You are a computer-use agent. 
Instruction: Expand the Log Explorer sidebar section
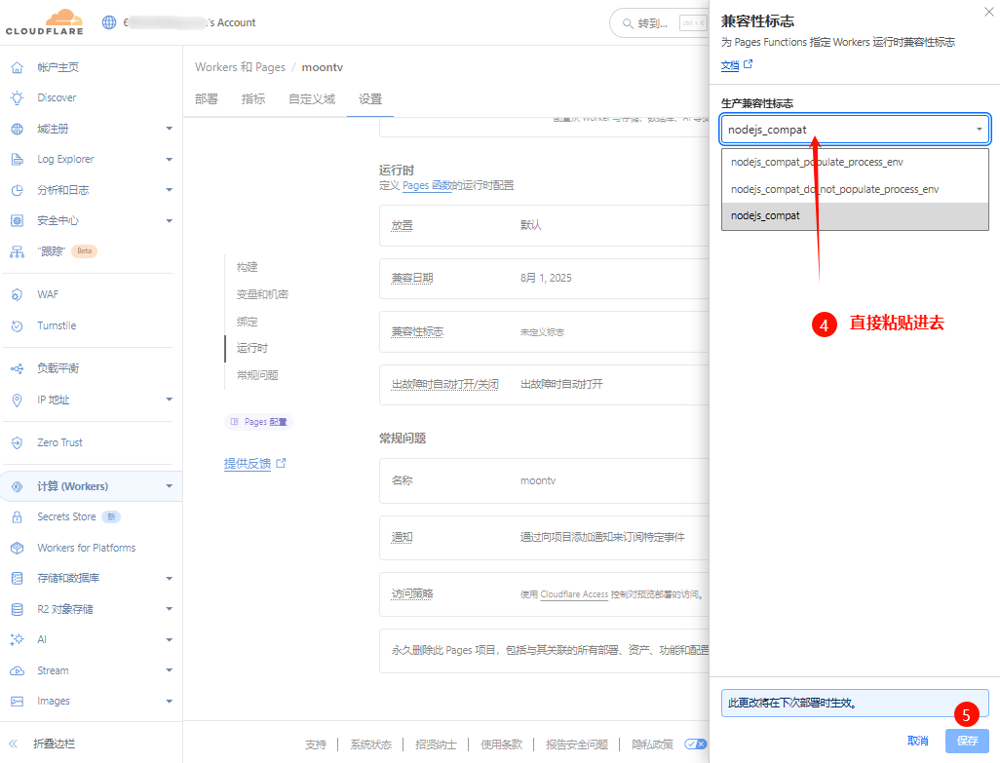(x=169, y=160)
